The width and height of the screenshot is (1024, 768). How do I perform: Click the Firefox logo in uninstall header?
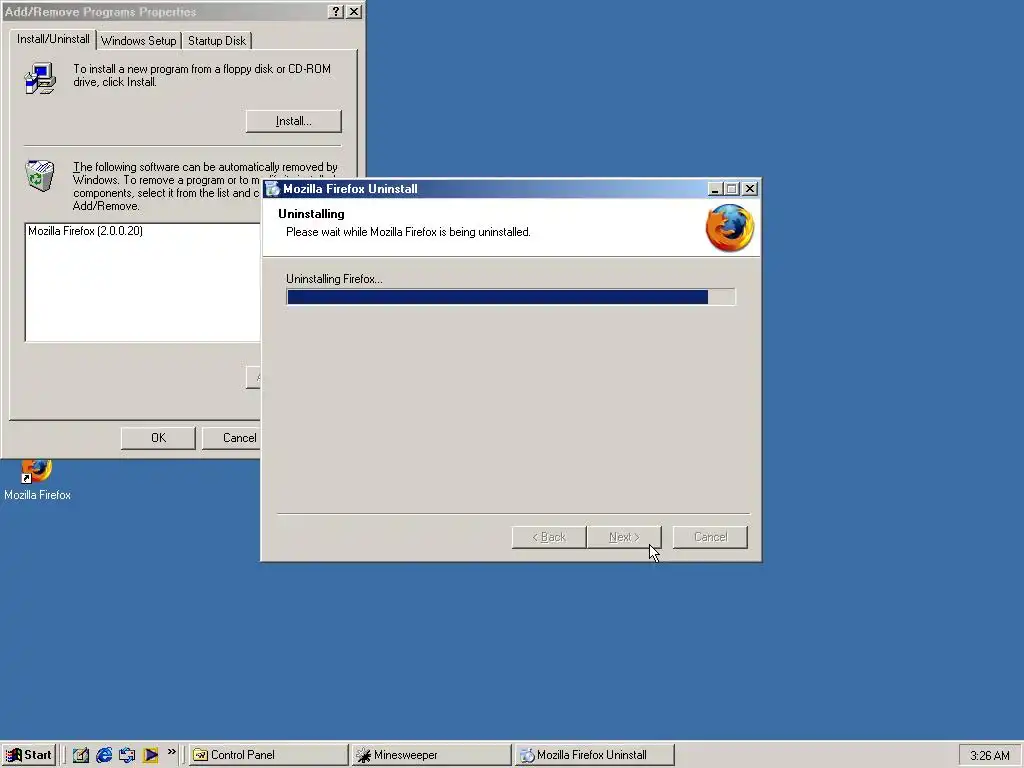tap(729, 228)
